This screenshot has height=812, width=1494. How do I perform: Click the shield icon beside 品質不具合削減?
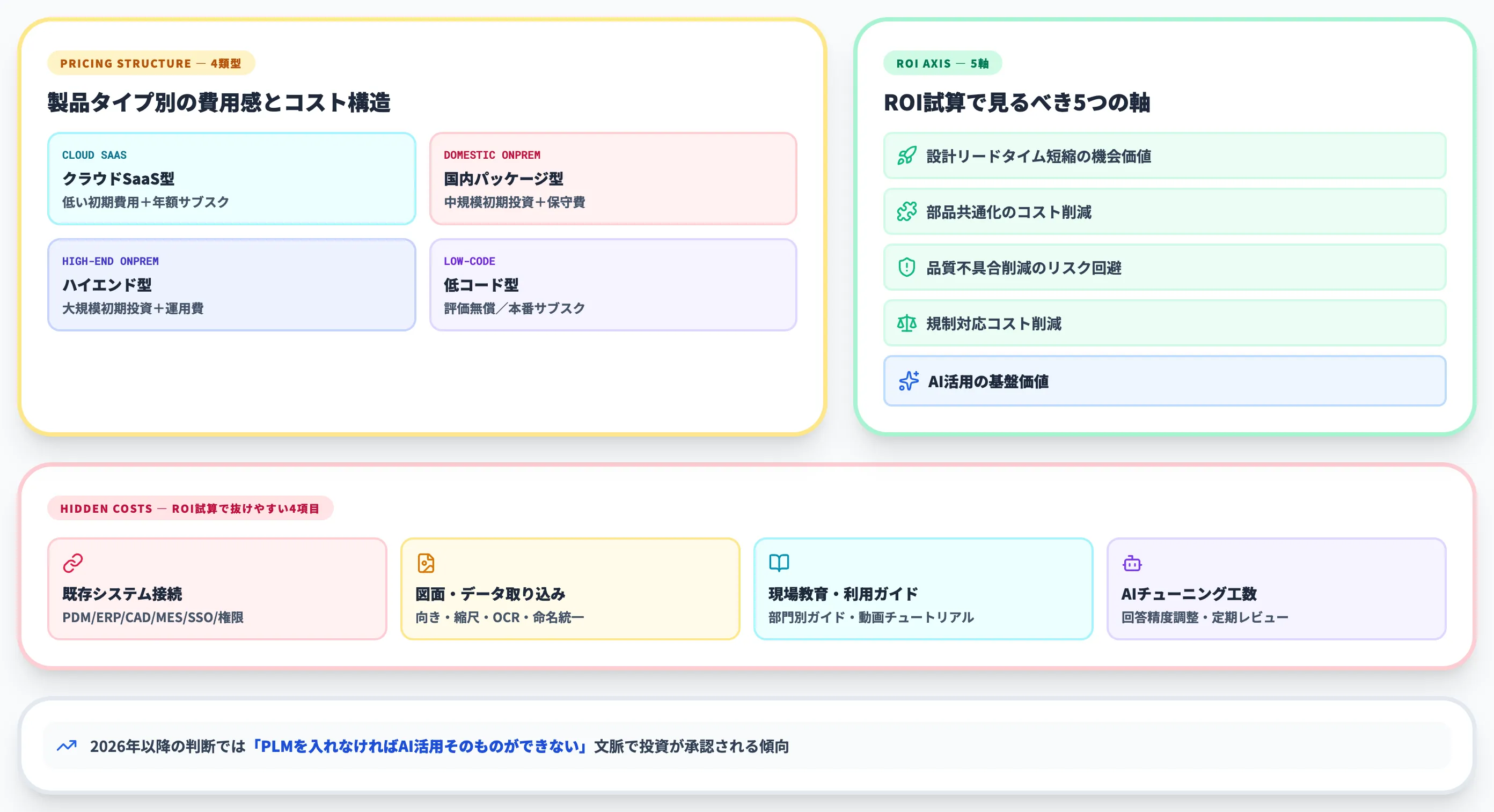[x=906, y=267]
